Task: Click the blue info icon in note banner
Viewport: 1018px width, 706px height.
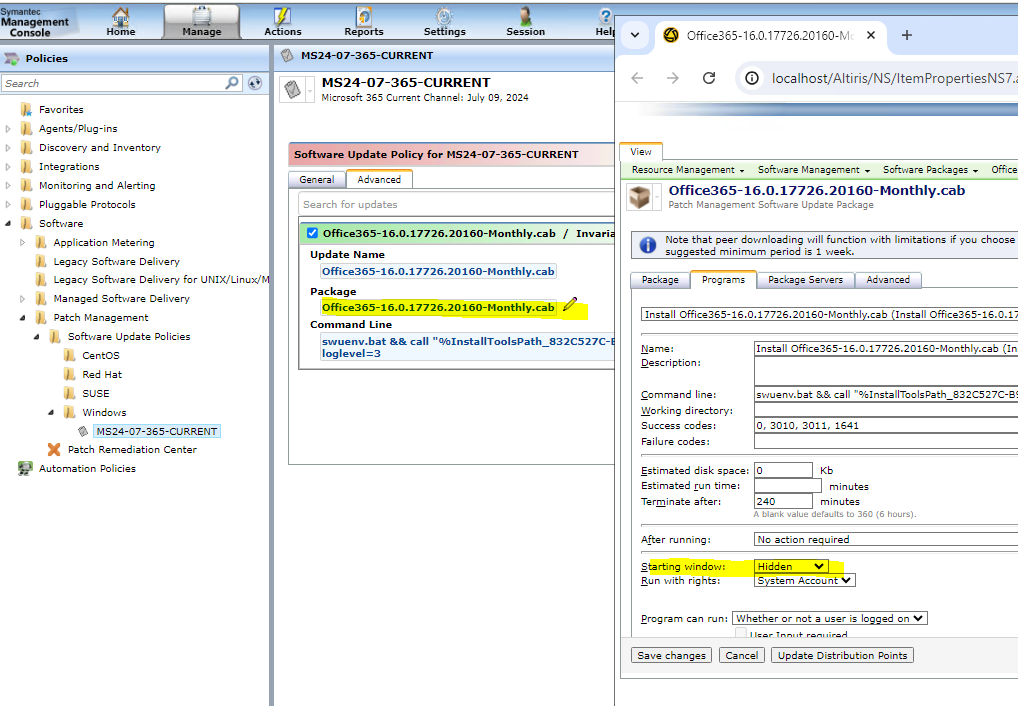Action: 648,245
